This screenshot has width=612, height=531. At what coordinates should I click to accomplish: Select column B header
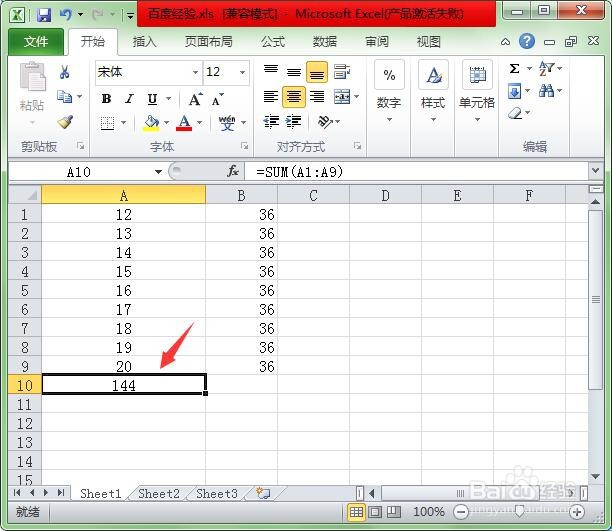point(242,195)
